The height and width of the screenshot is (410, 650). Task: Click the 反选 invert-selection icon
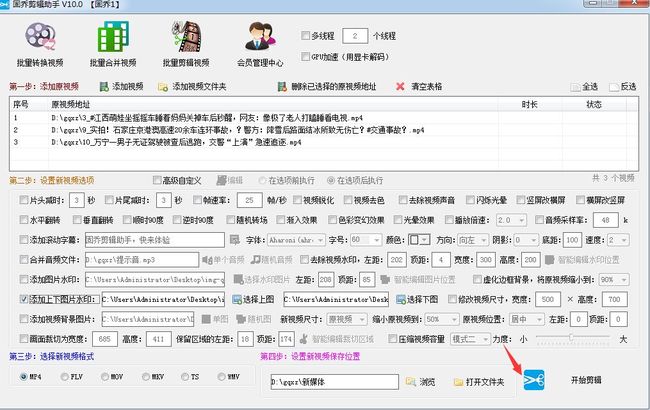point(614,87)
